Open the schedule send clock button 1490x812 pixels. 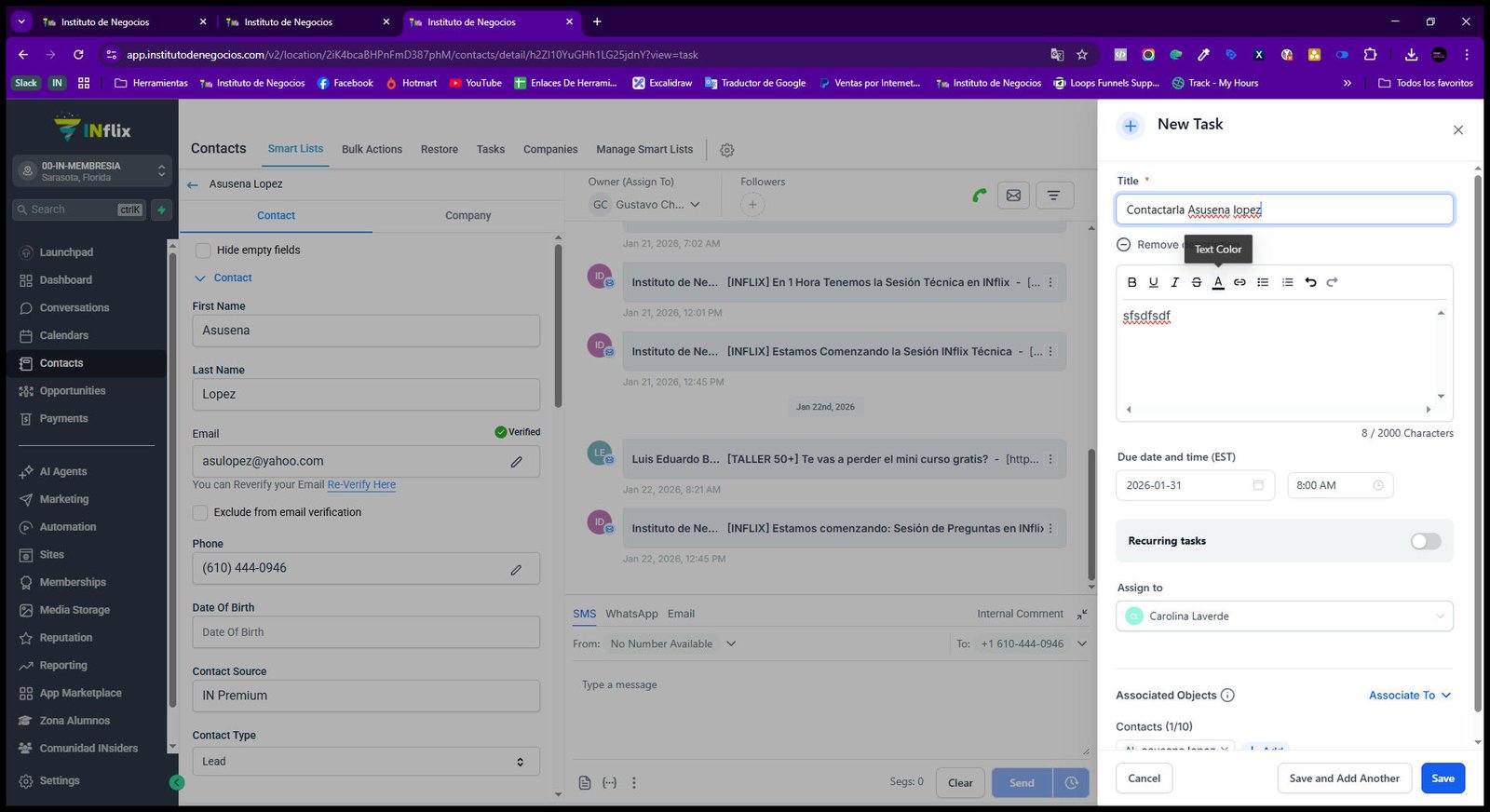tap(1071, 783)
